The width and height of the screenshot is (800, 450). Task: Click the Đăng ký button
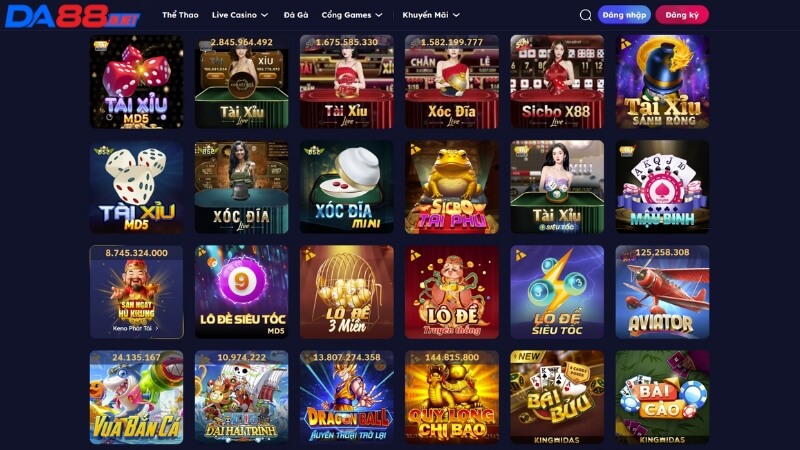(x=682, y=15)
